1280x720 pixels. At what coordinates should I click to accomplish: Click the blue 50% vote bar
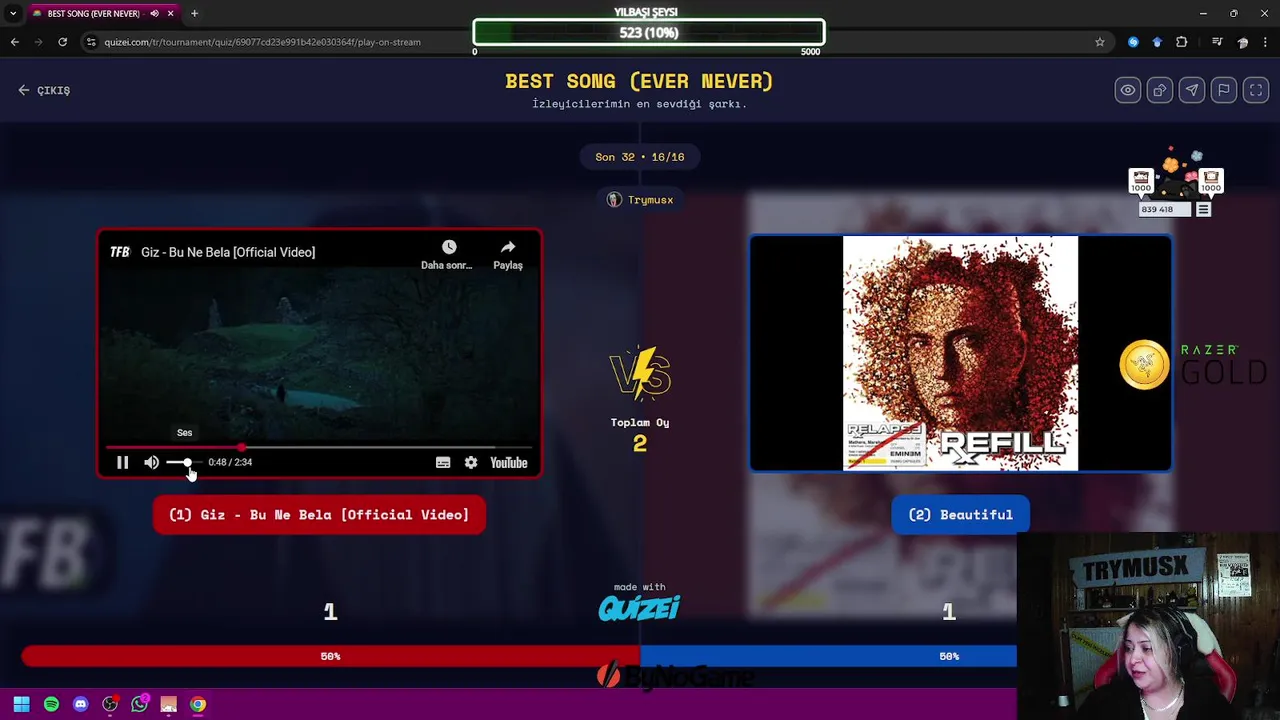click(x=828, y=656)
